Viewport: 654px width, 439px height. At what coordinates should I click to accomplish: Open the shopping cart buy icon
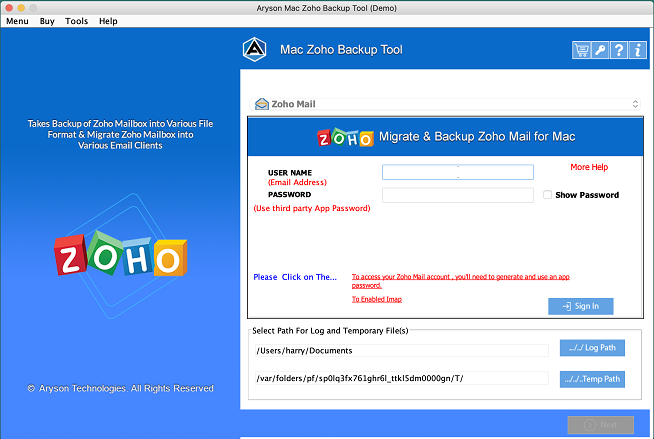click(x=581, y=50)
